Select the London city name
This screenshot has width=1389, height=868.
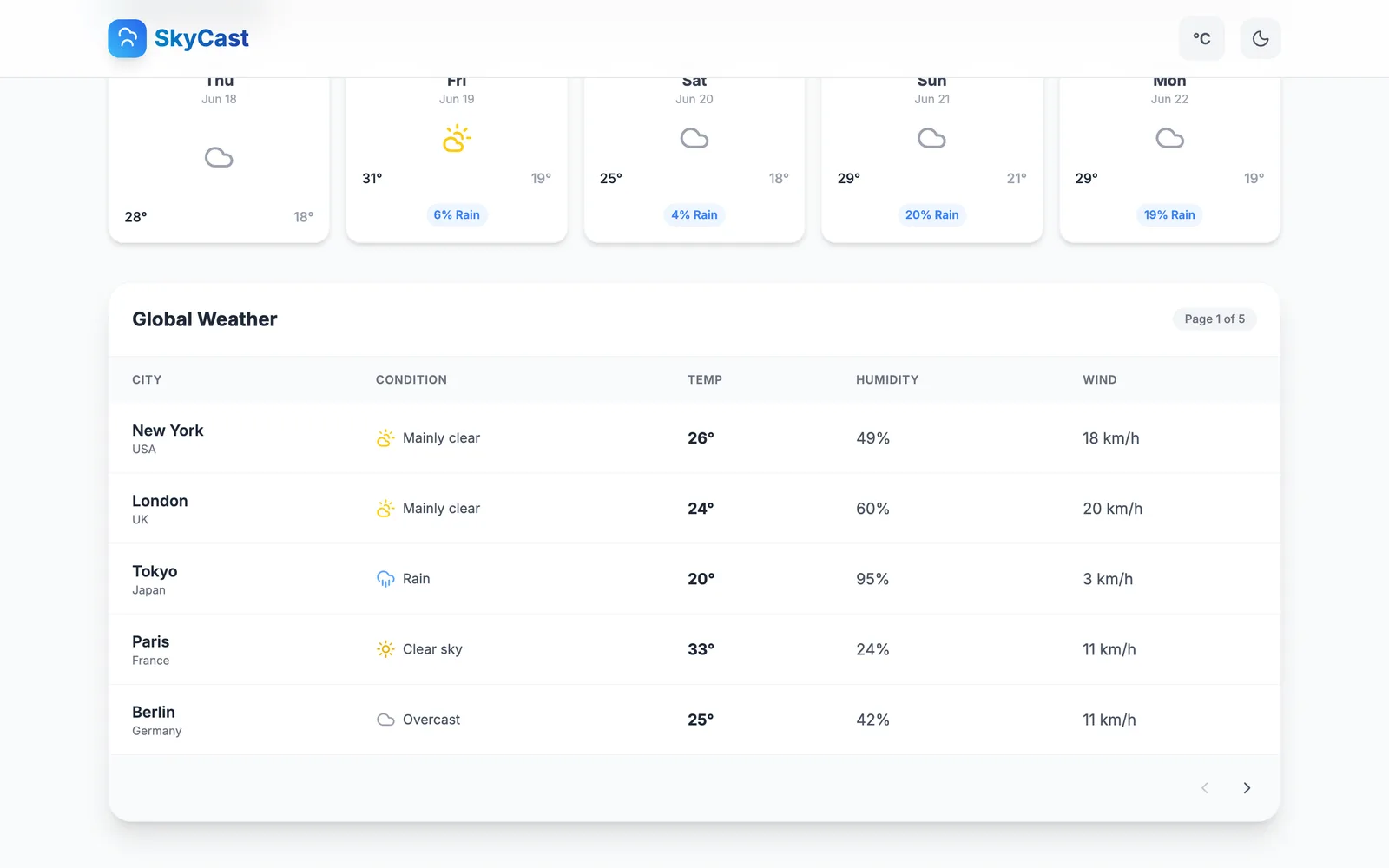pyautogui.click(x=160, y=501)
